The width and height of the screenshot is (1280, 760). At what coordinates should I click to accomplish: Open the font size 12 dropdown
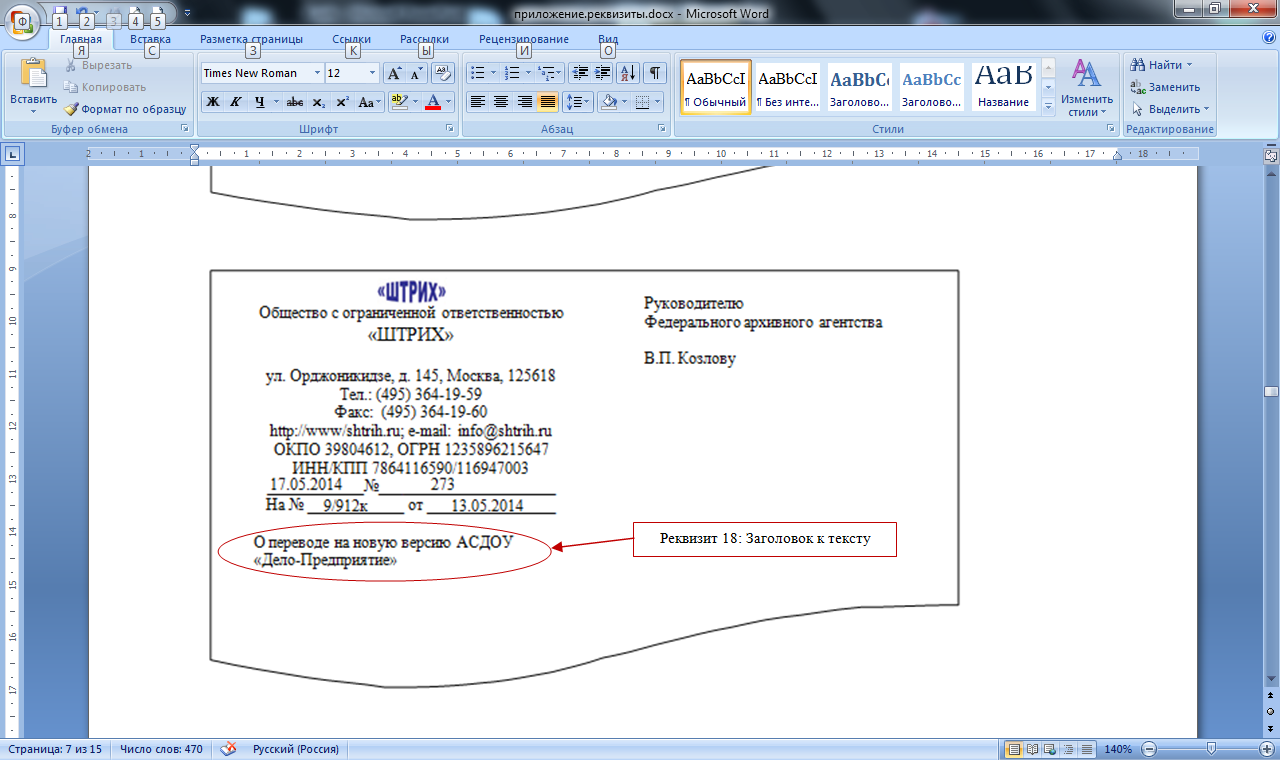373,73
